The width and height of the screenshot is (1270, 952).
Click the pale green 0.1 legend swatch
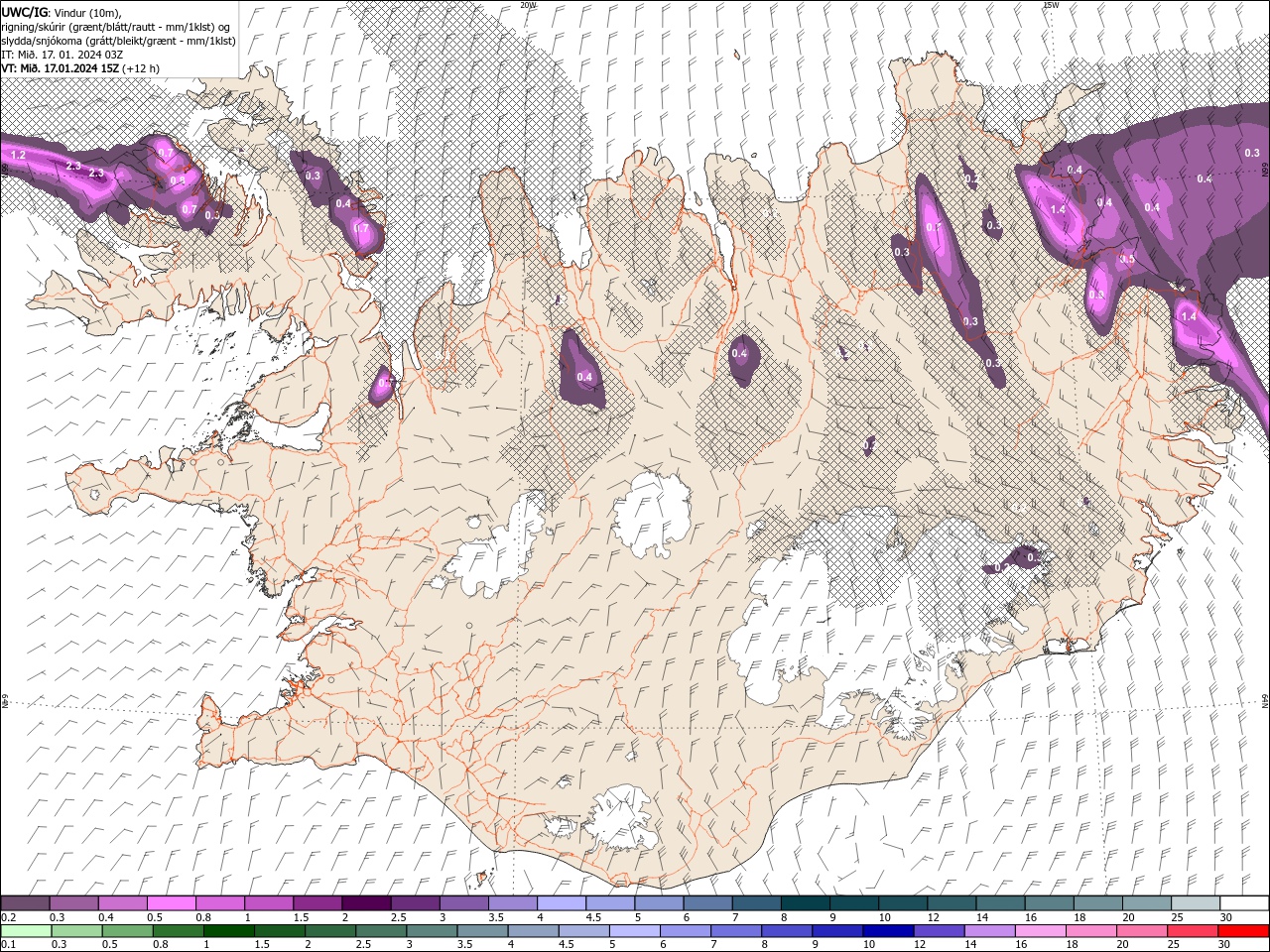click(x=26, y=931)
